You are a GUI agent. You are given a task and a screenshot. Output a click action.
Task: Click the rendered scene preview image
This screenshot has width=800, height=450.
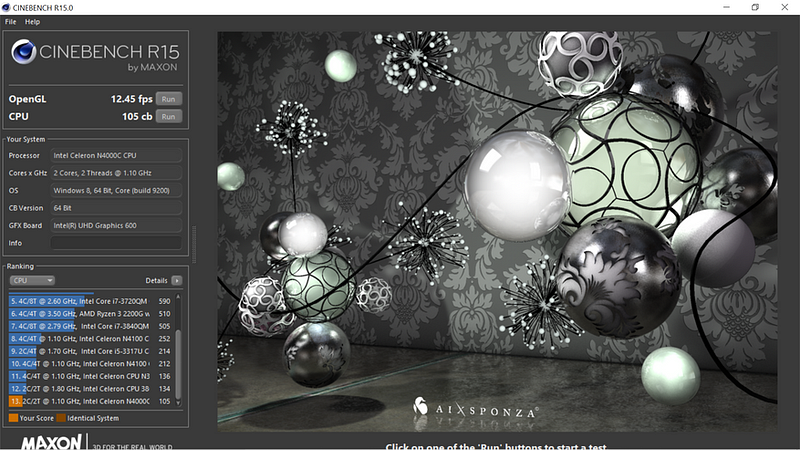tap(497, 232)
